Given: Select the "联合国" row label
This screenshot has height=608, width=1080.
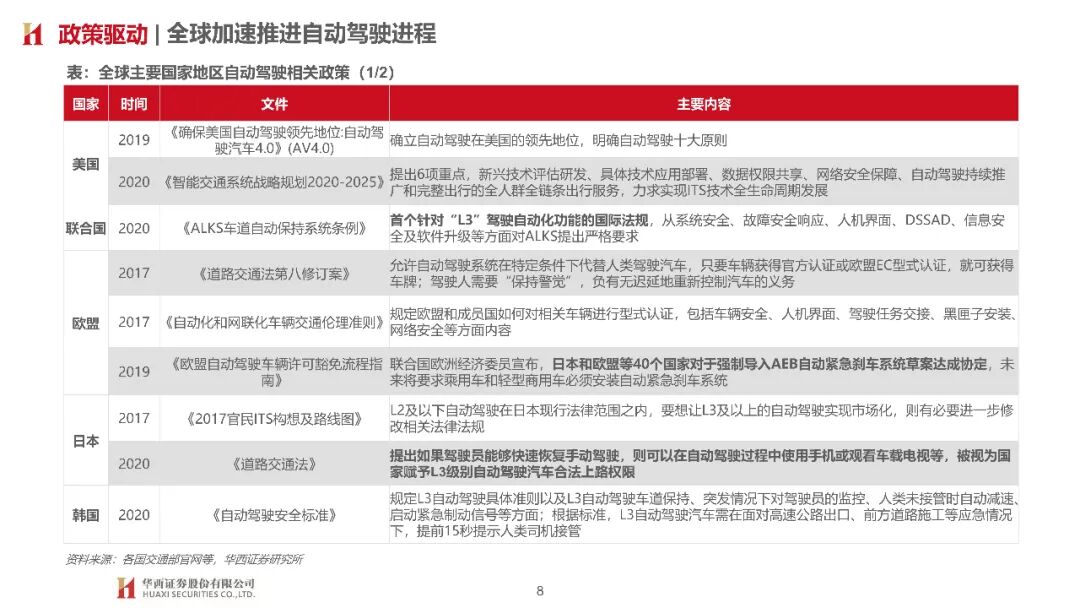Looking at the screenshot, I should 85,228.
